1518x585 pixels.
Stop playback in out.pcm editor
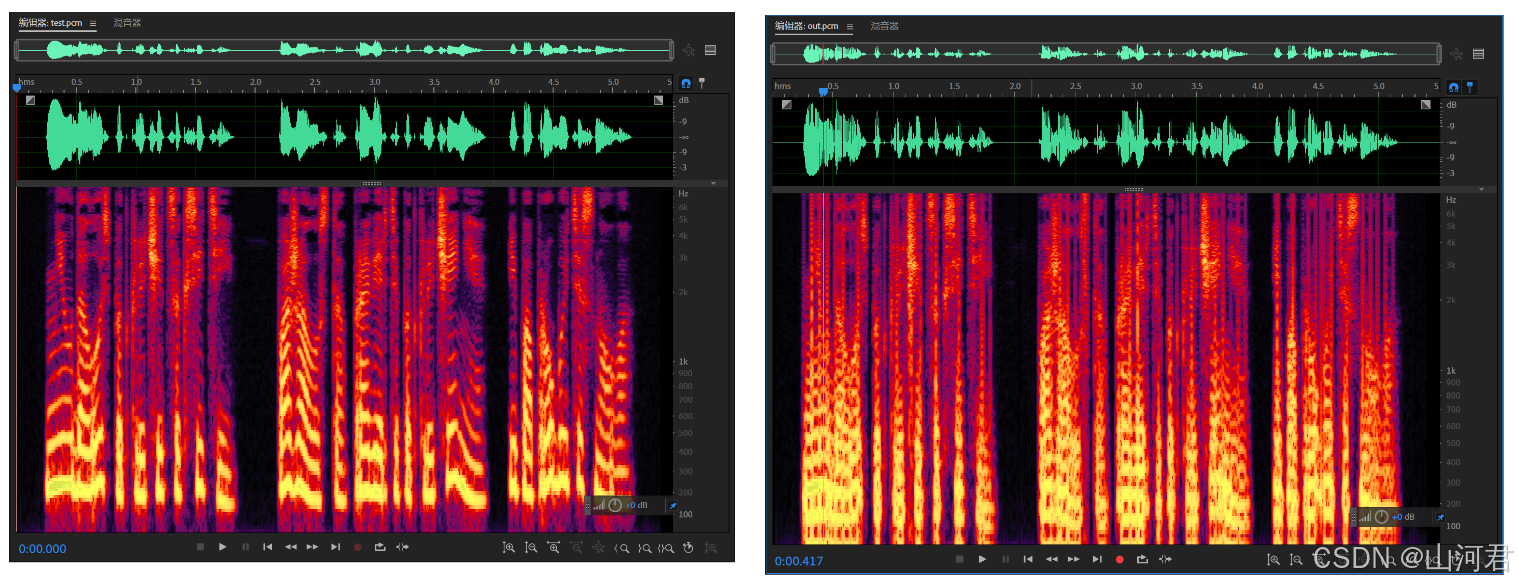tap(960, 560)
